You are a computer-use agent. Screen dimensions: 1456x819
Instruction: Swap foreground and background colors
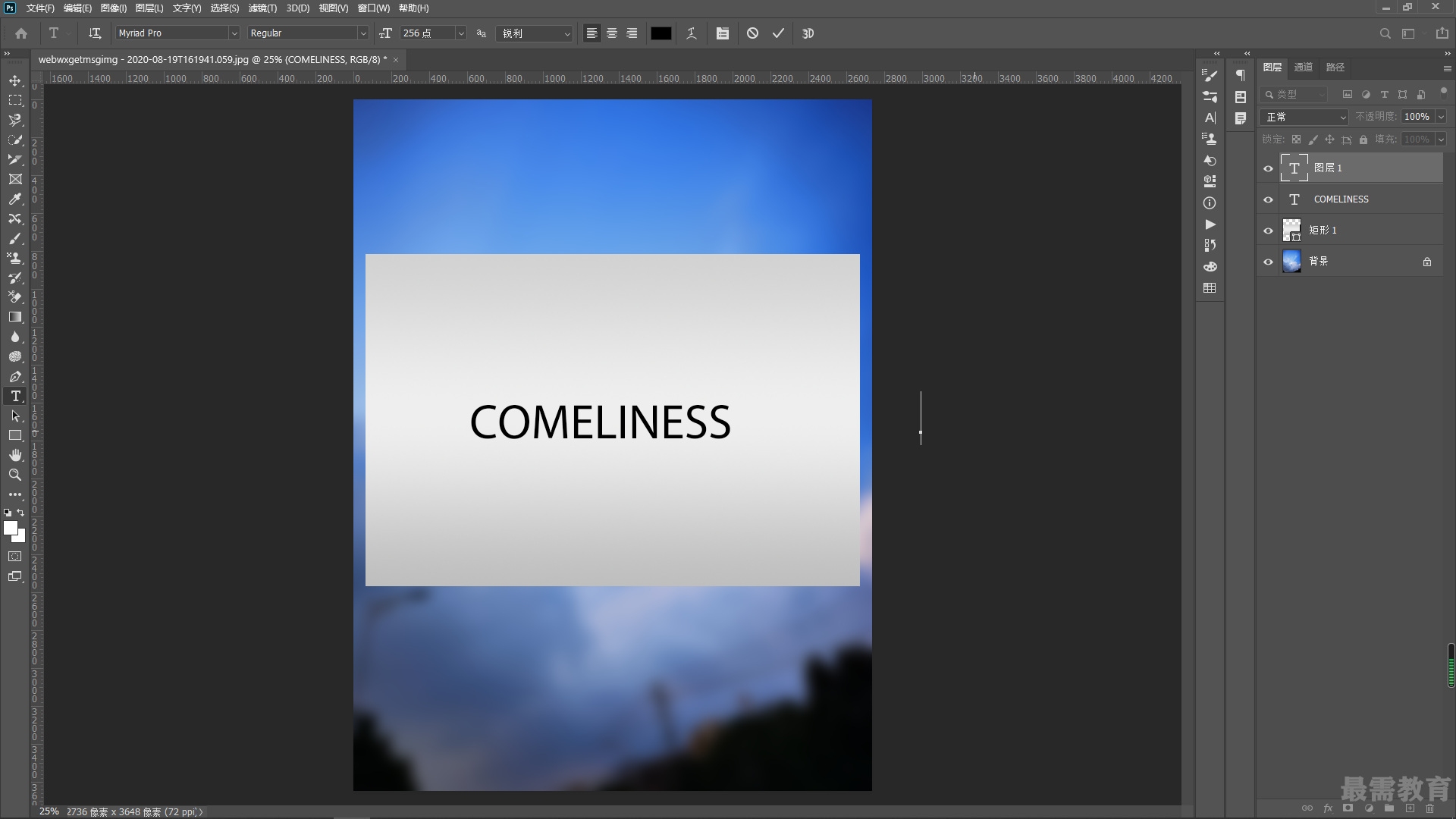tap(21, 513)
